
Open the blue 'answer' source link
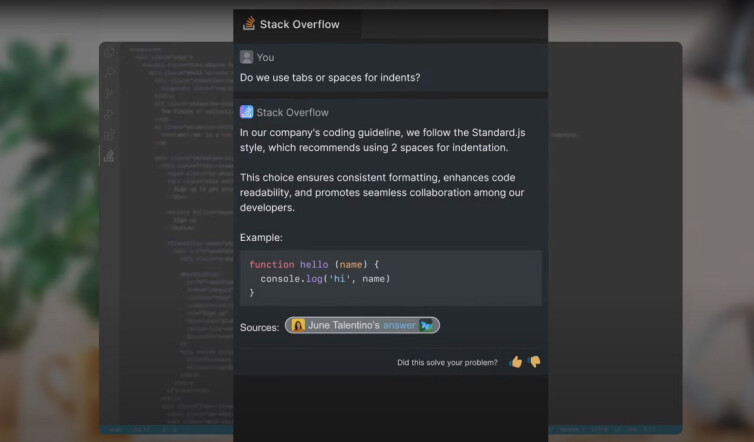(x=399, y=326)
